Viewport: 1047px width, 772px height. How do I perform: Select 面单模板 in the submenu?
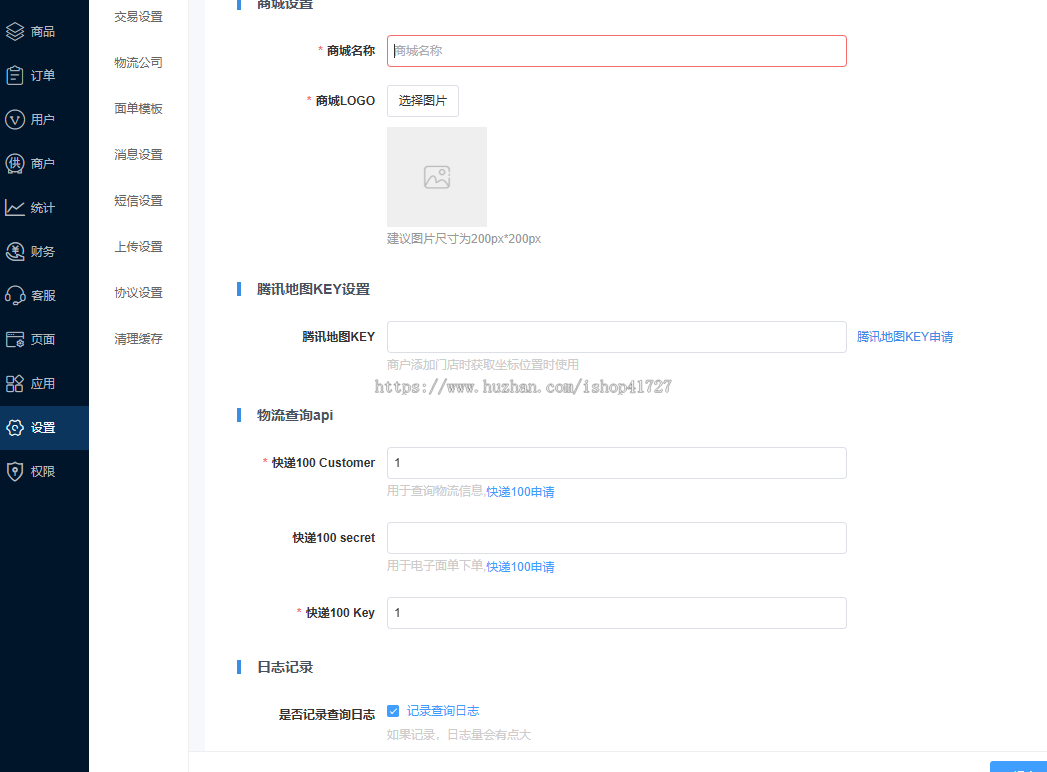click(x=138, y=109)
